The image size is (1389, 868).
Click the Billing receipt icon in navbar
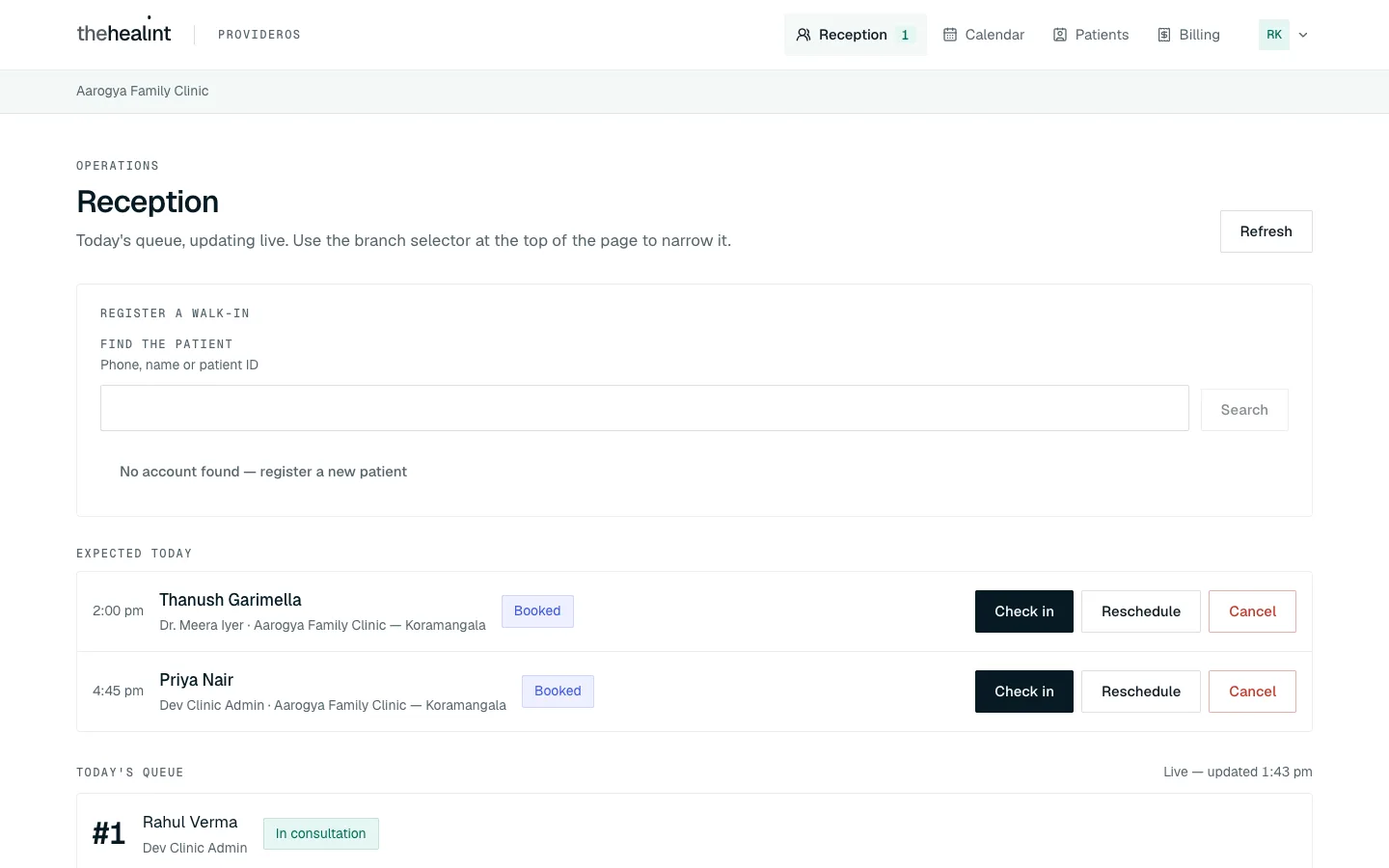tap(1164, 35)
